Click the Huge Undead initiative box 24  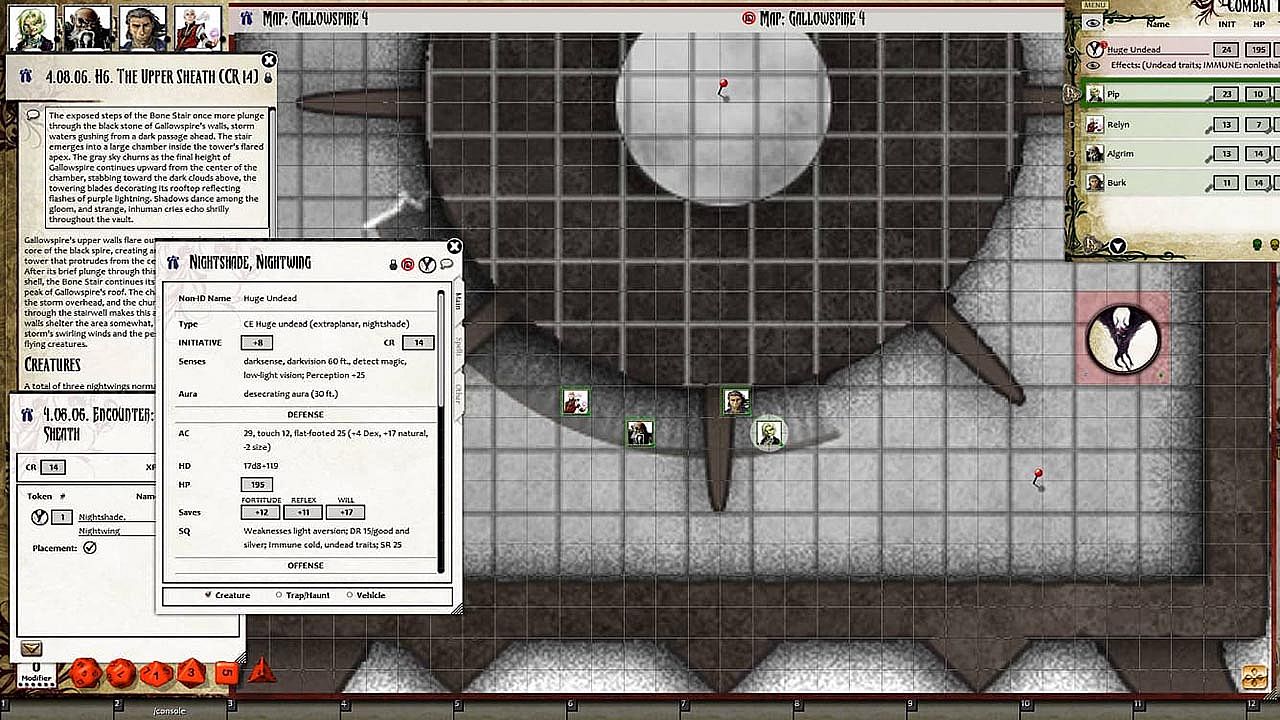coord(1225,50)
